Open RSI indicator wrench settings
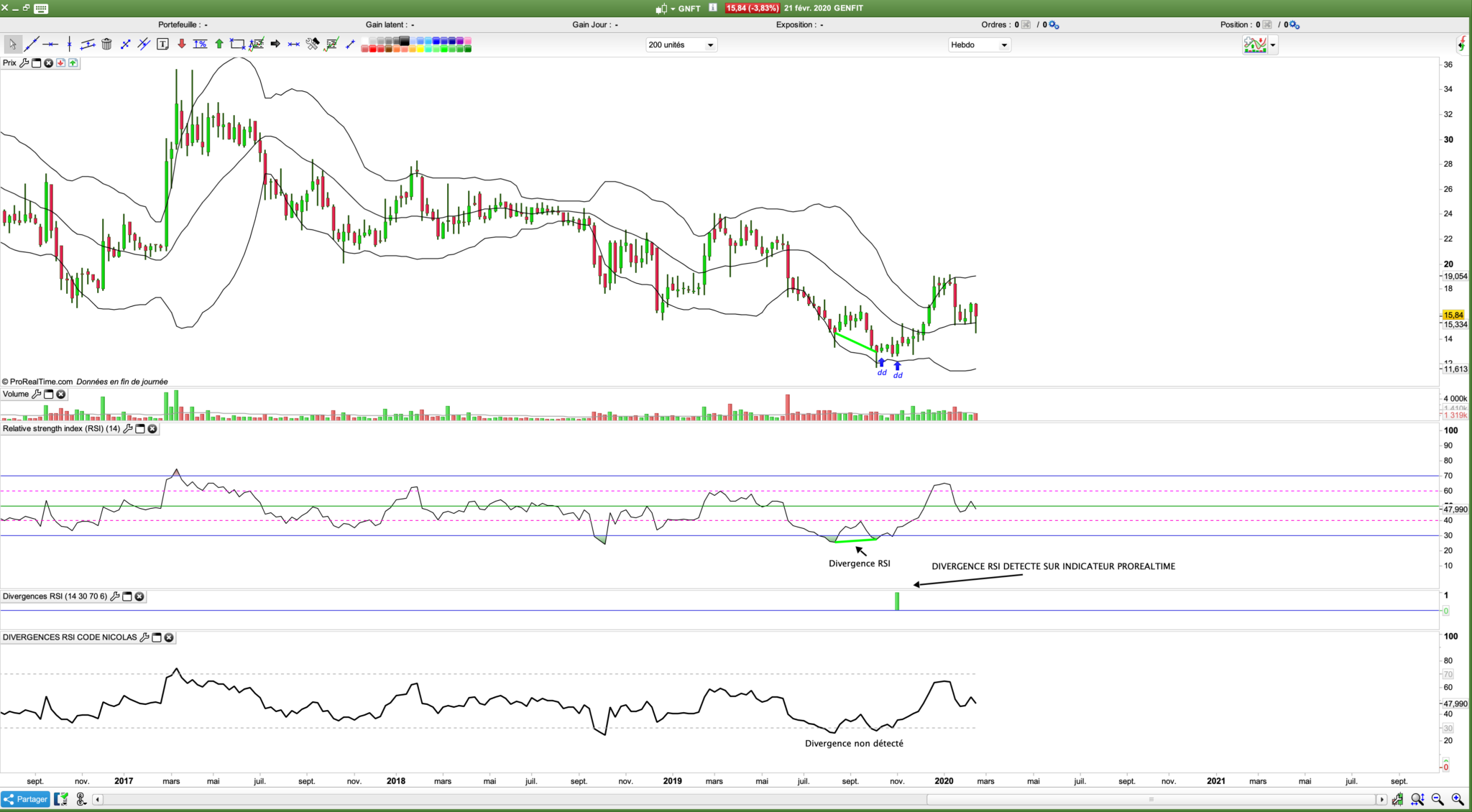Image resolution: width=1472 pixels, height=812 pixels. [128, 429]
